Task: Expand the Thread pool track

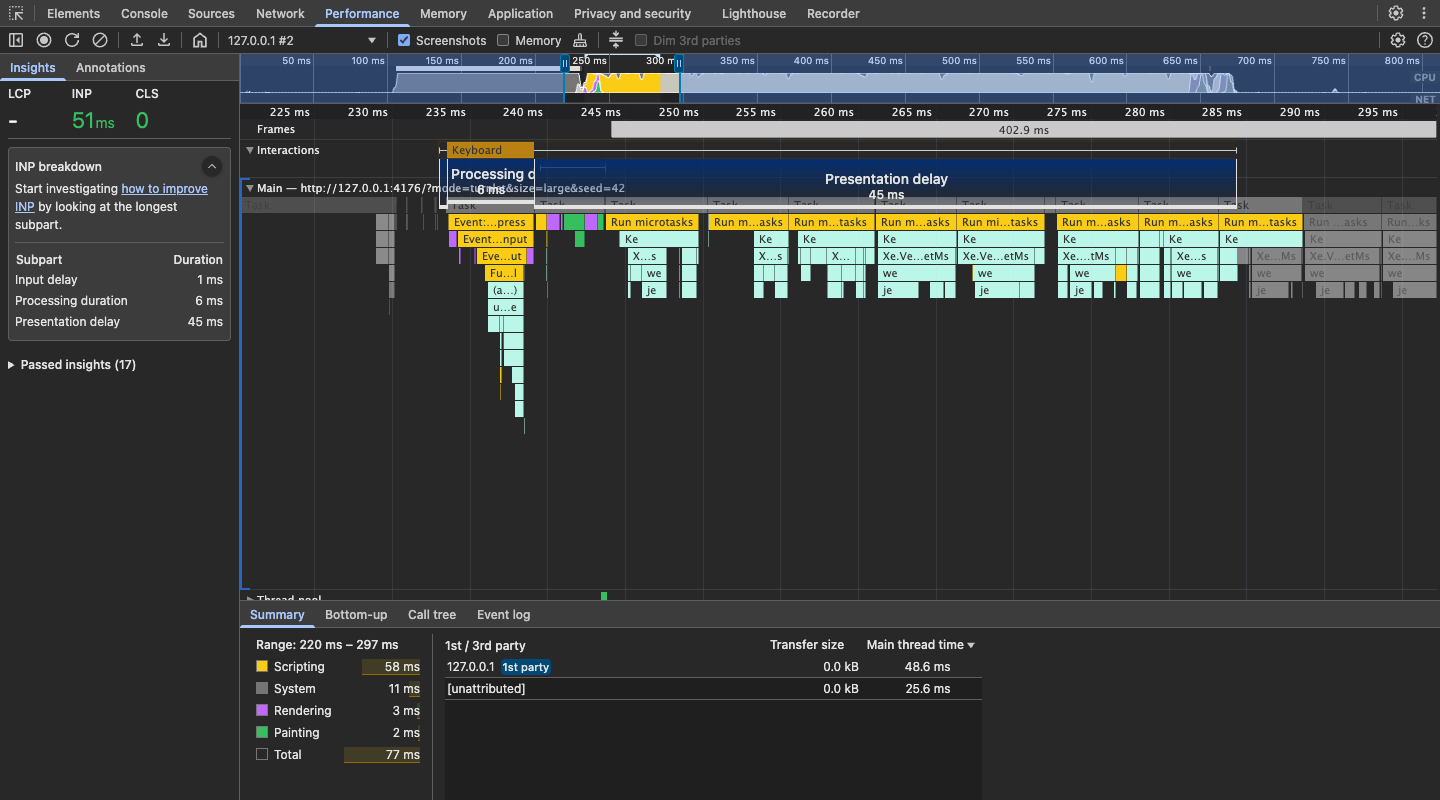Action: click(250, 600)
